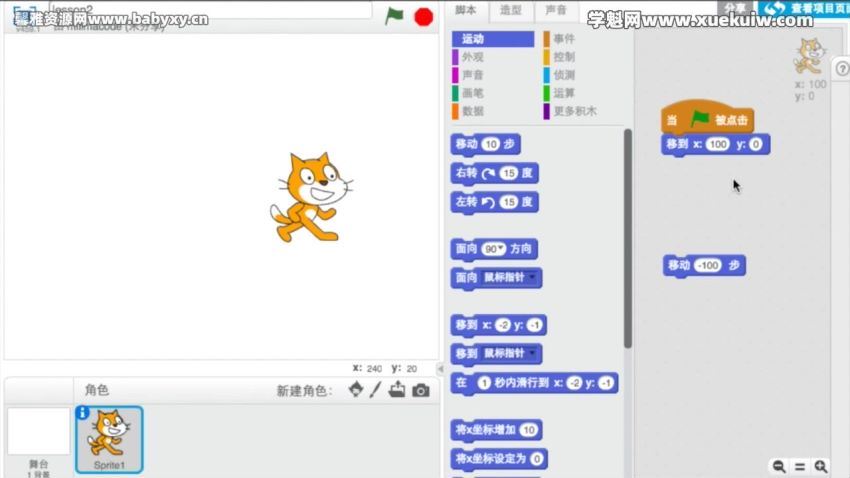Upload sprite from file icon
The width and height of the screenshot is (850, 478).
coord(397,390)
